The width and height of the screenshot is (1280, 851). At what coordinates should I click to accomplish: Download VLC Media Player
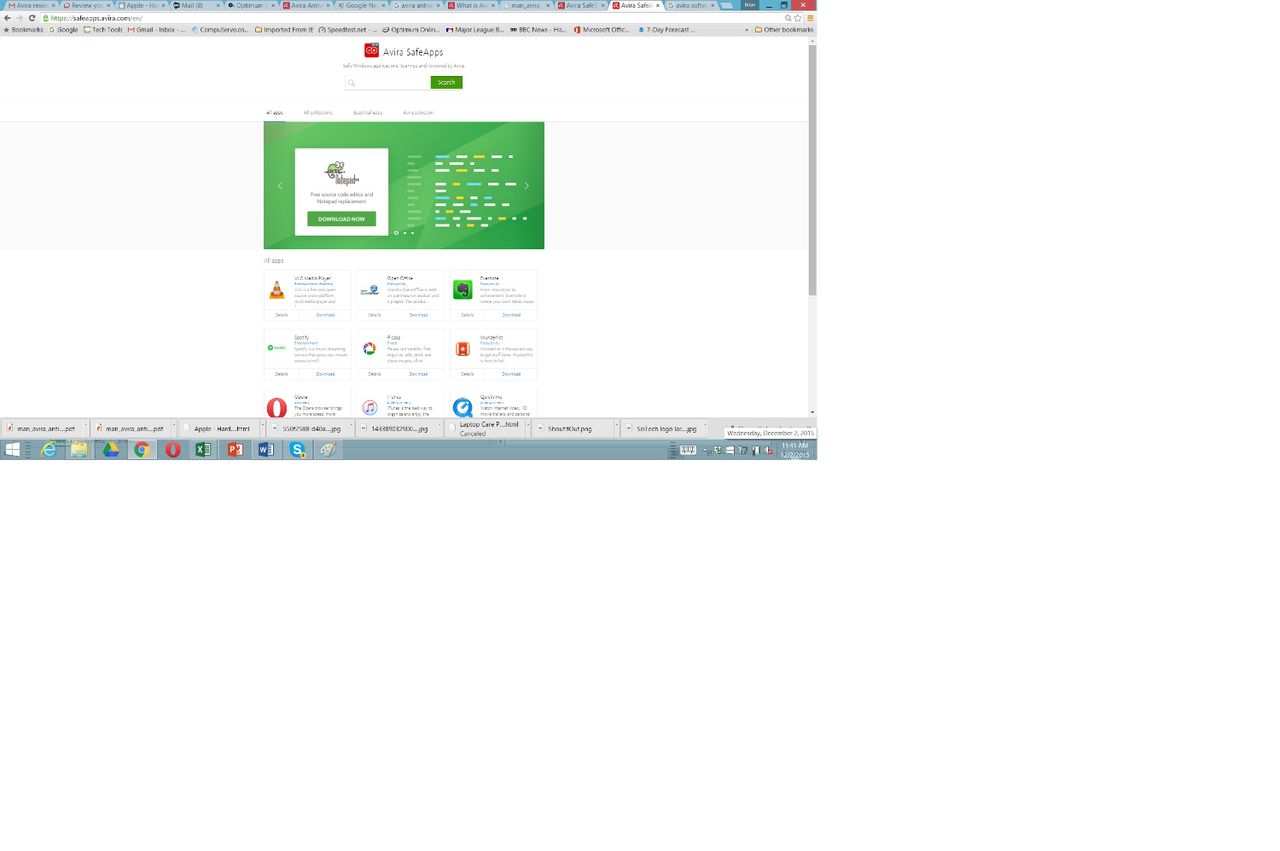click(326, 315)
